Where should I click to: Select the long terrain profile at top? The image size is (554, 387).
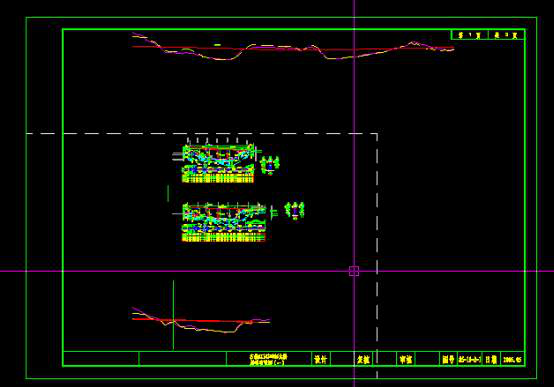point(293,47)
